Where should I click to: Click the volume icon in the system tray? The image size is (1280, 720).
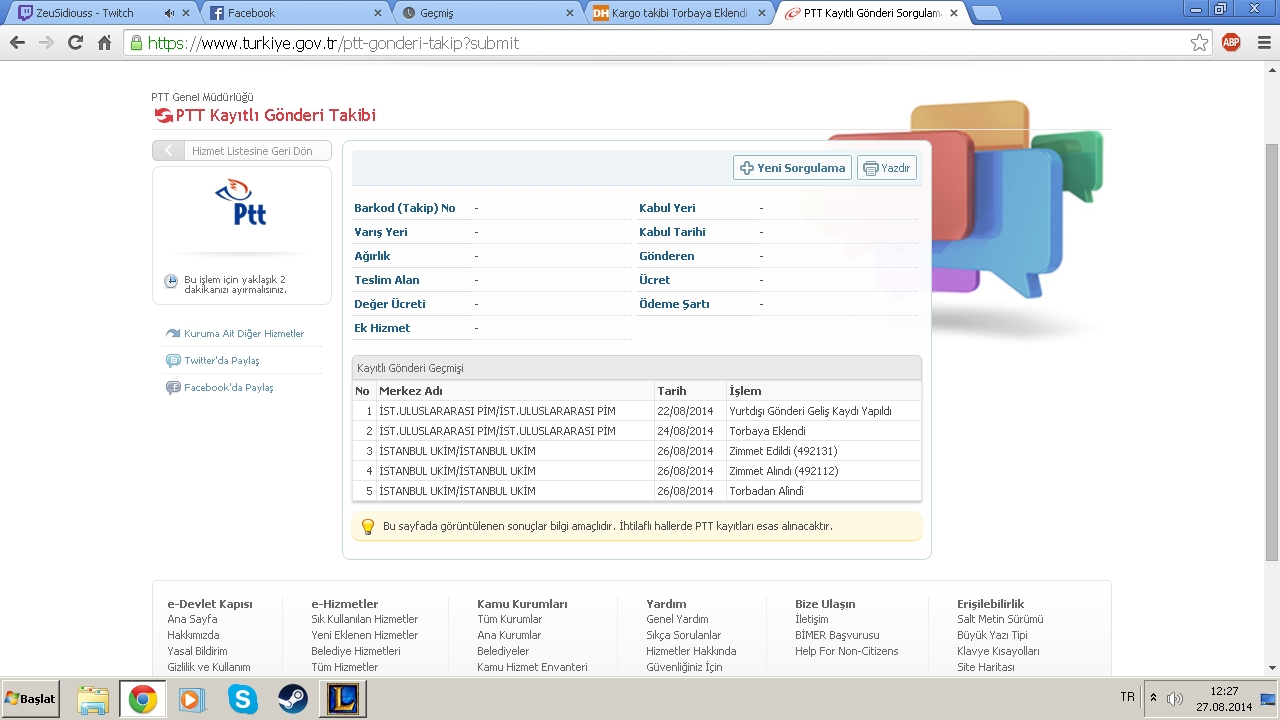1175,698
